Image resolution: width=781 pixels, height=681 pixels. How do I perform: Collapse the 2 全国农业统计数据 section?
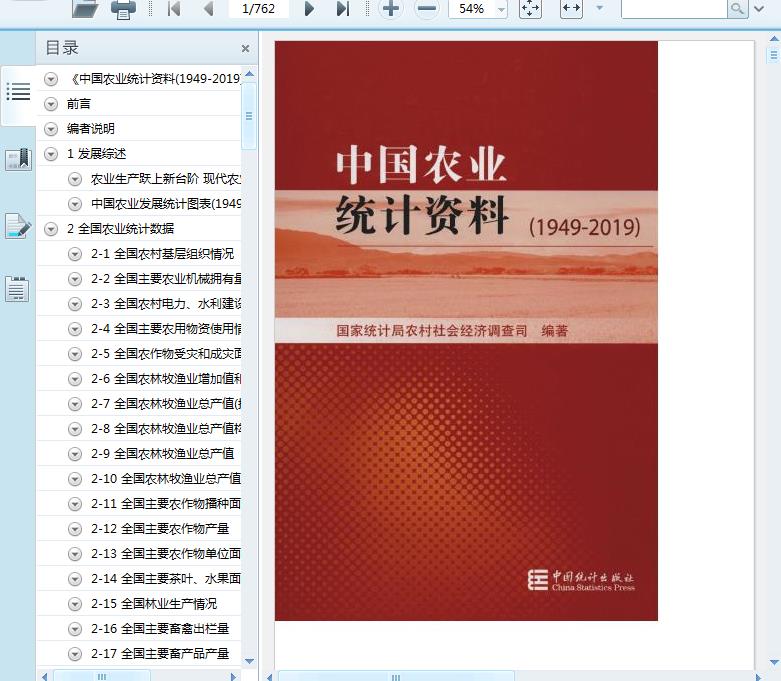[x=51, y=229]
